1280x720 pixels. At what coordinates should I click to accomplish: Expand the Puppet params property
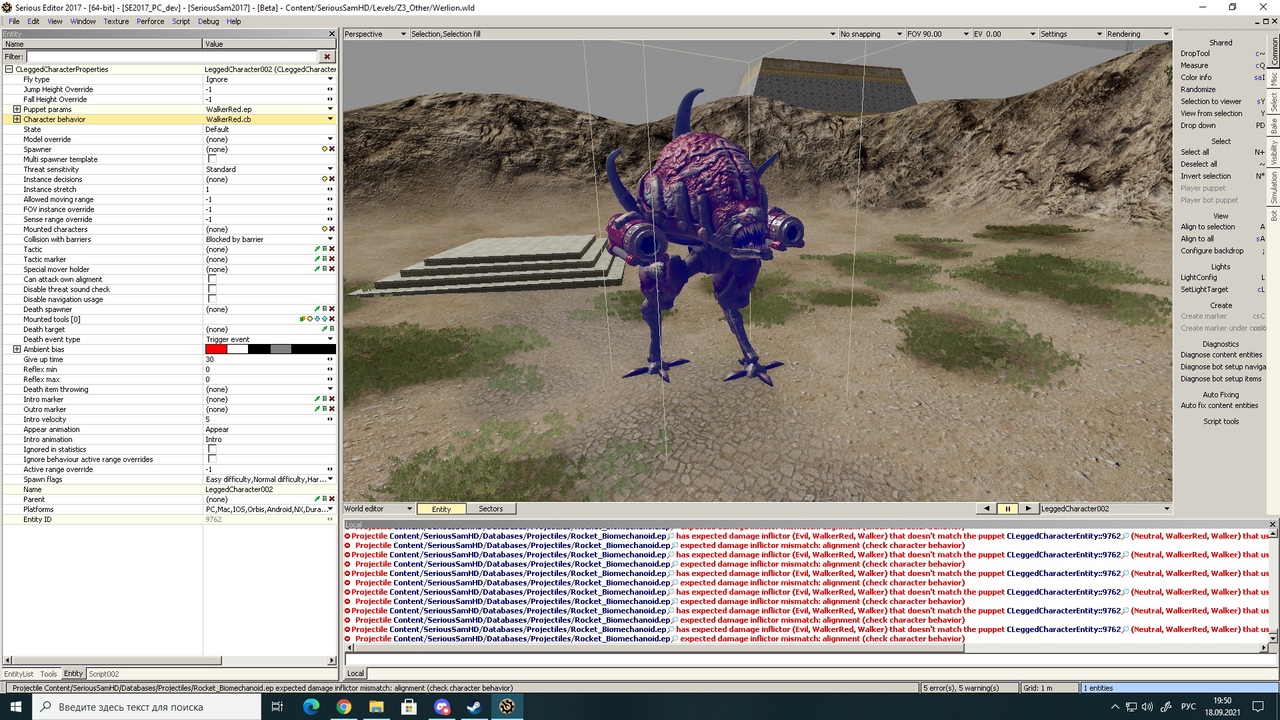click(x=17, y=109)
